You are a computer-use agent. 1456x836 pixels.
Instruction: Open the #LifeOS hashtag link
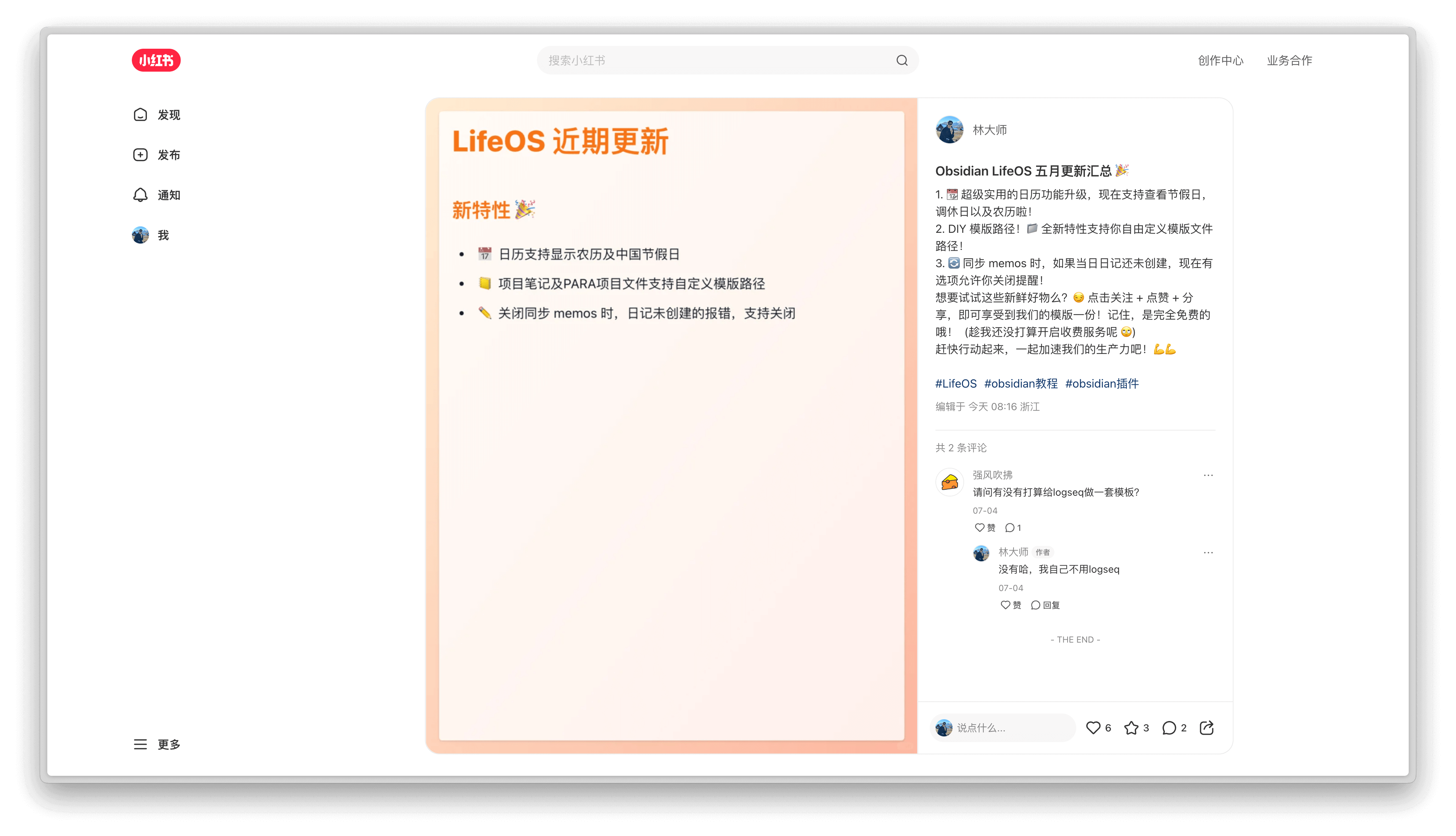coord(955,384)
